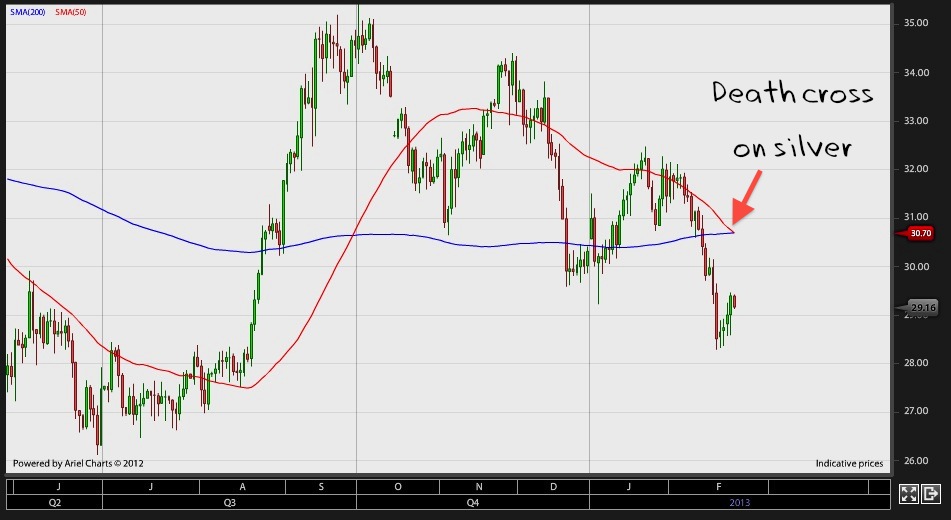Click the 35.00 price axis label

916,23
